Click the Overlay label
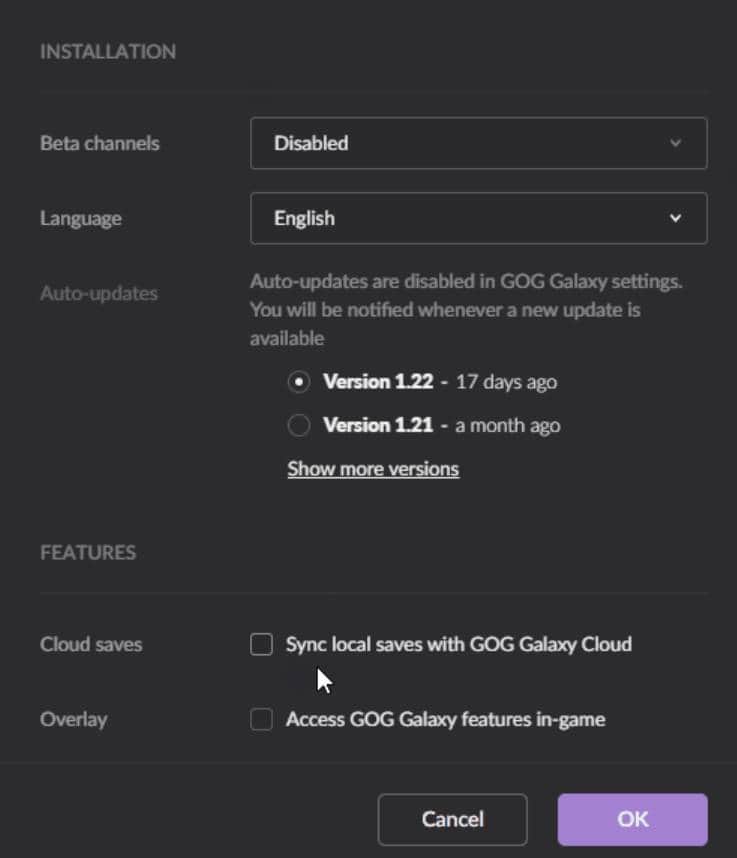The image size is (737, 858). [x=73, y=719]
